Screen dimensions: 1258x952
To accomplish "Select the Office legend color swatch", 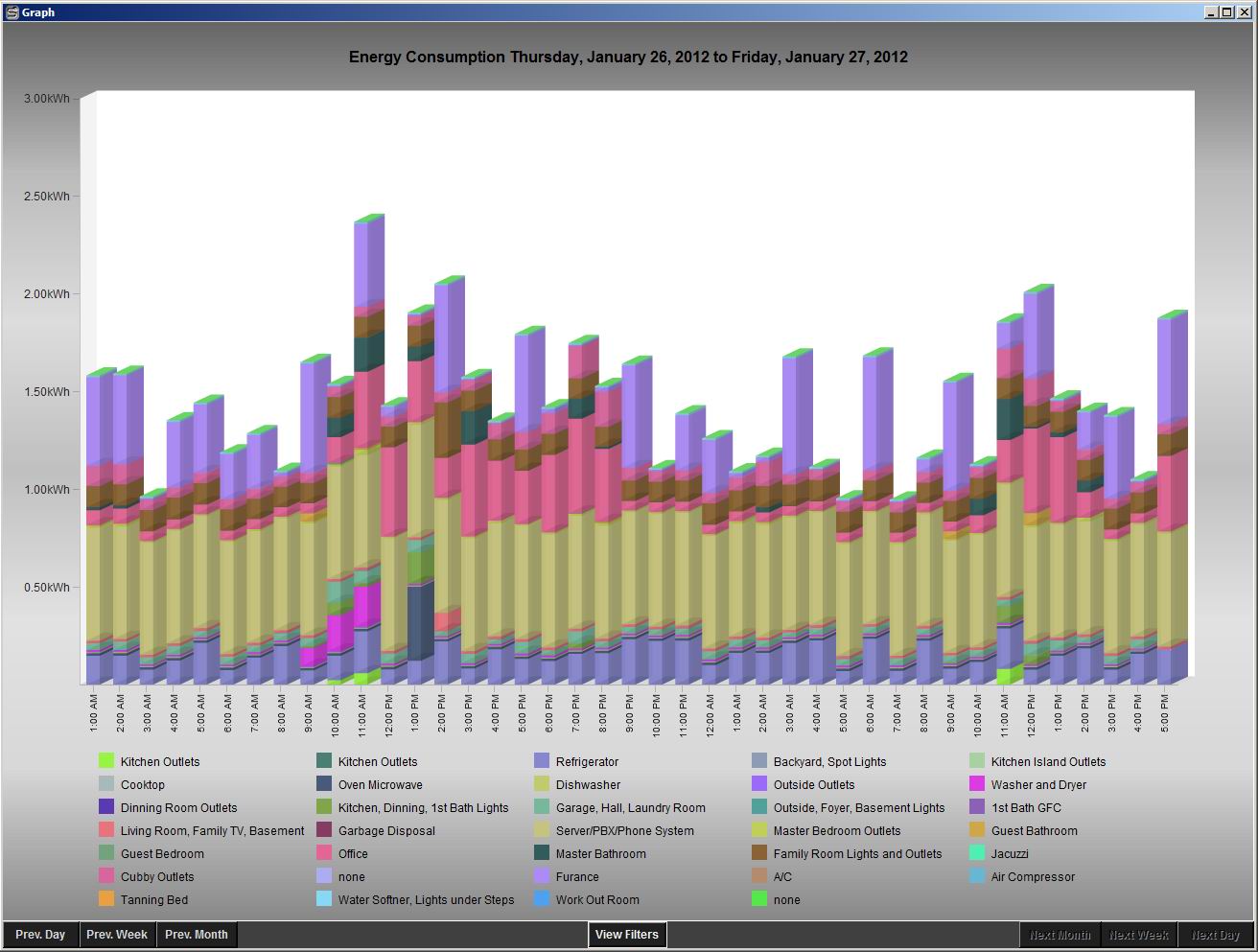I will coord(324,853).
